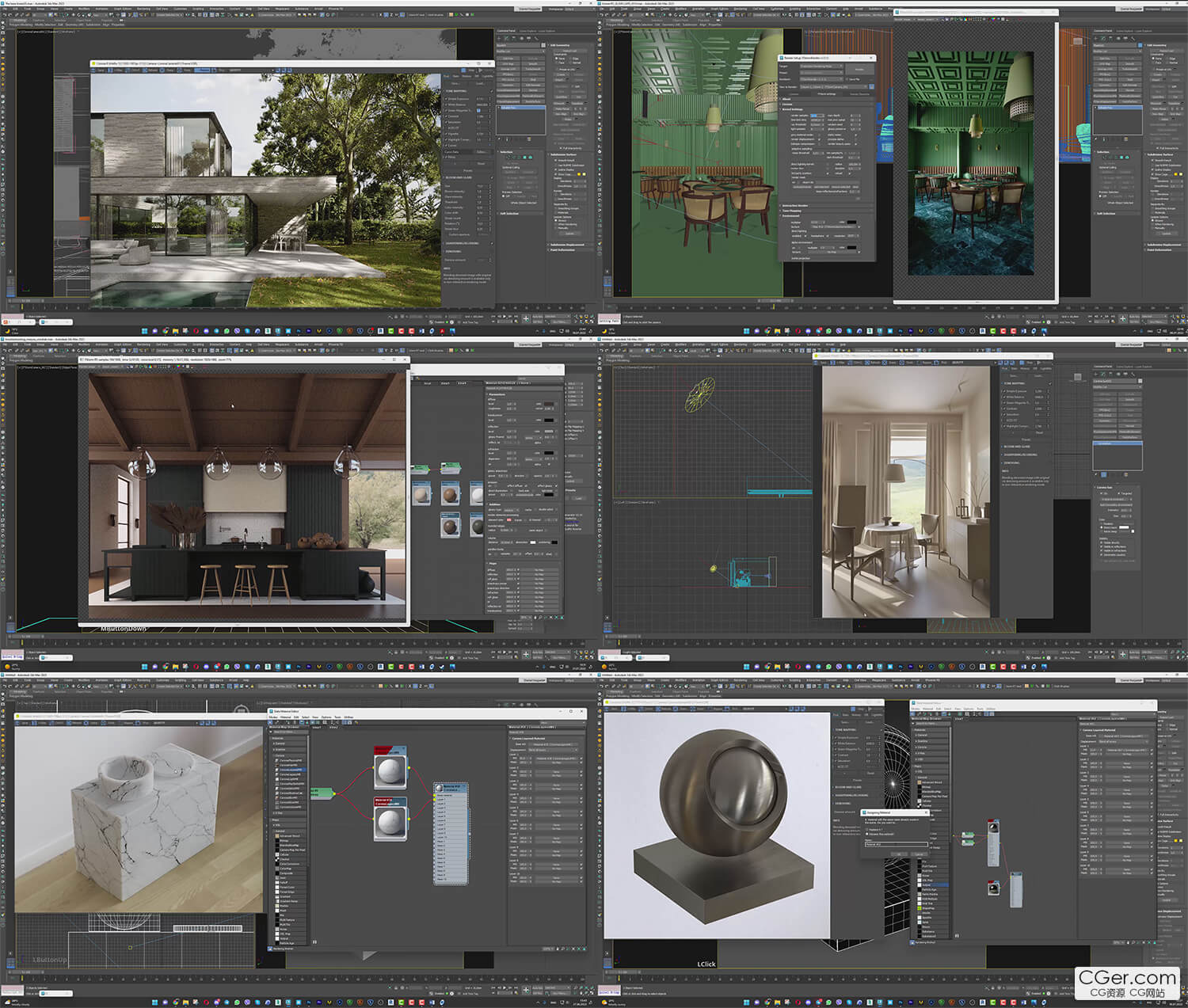Open Windows Start menu in bottom-left screenshot taskbar
Viewport: 1188px width, 1008px height.
pos(154,1002)
